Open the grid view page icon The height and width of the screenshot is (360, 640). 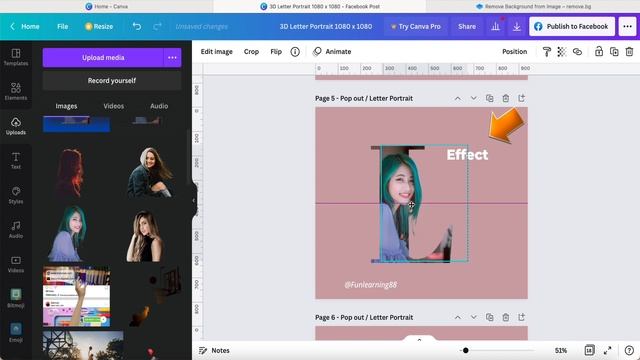tap(589, 350)
